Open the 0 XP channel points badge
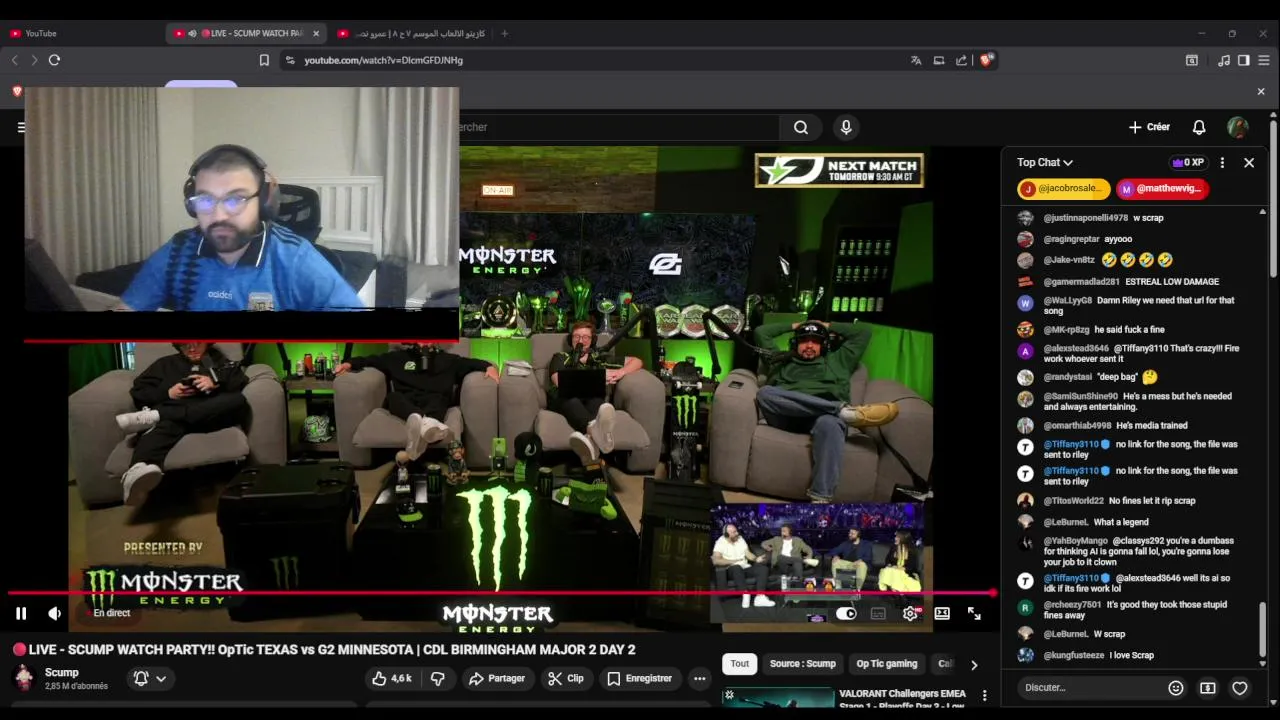1280x720 pixels. [1187, 162]
